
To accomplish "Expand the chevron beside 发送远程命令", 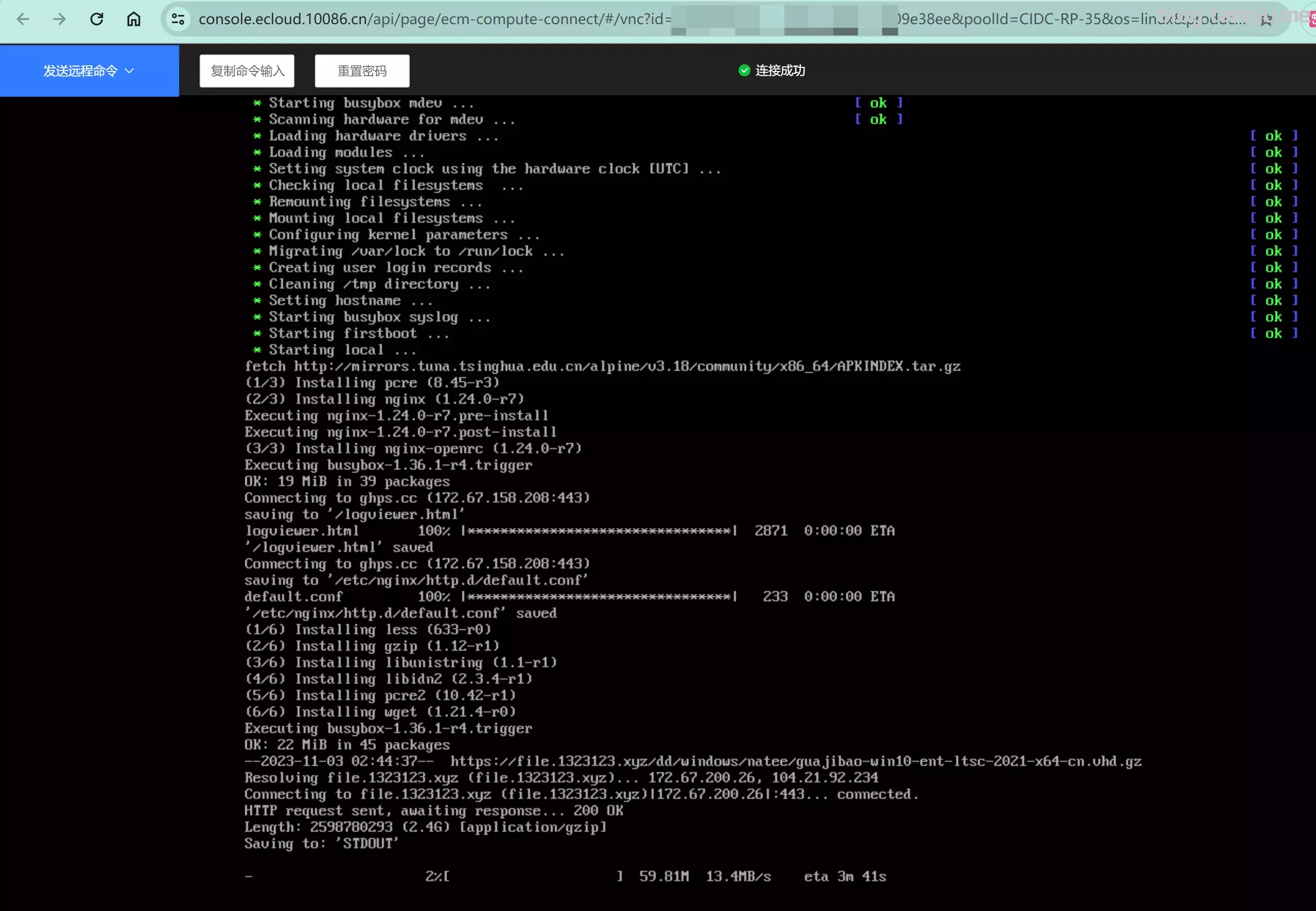I will pos(130,71).
